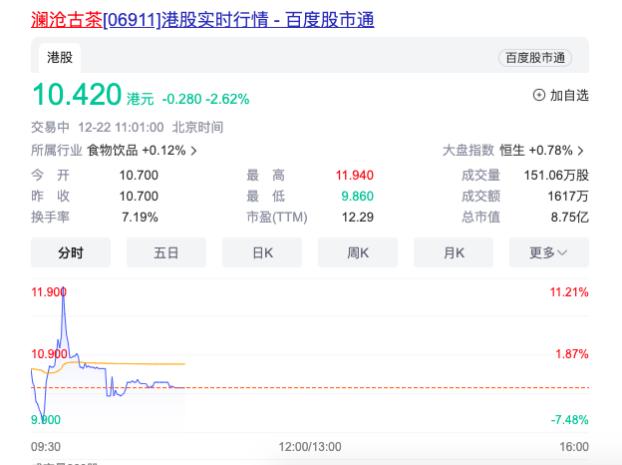Click the plus icon beside 加自选

(539, 96)
